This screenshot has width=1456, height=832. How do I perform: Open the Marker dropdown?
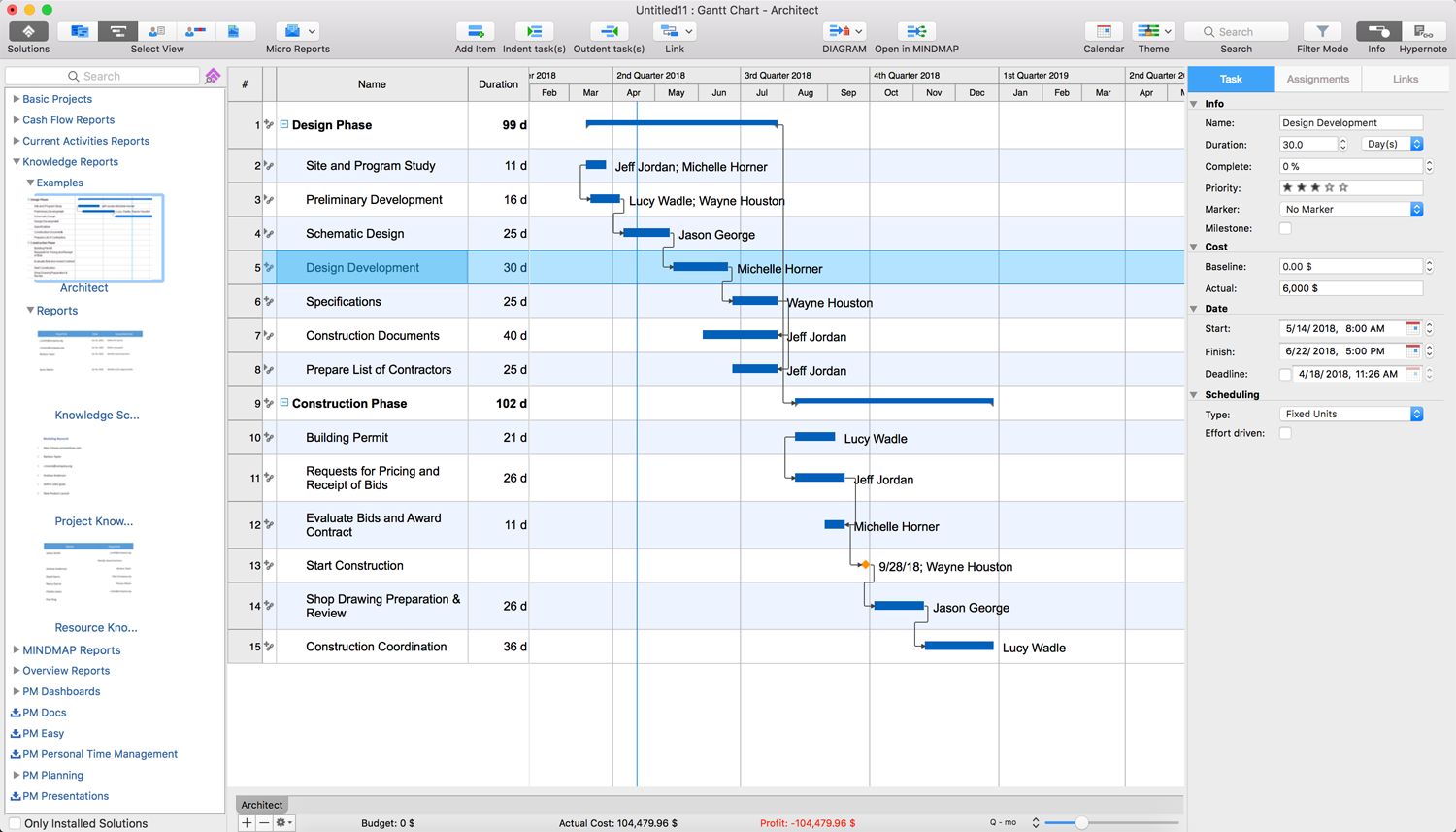pos(1351,210)
